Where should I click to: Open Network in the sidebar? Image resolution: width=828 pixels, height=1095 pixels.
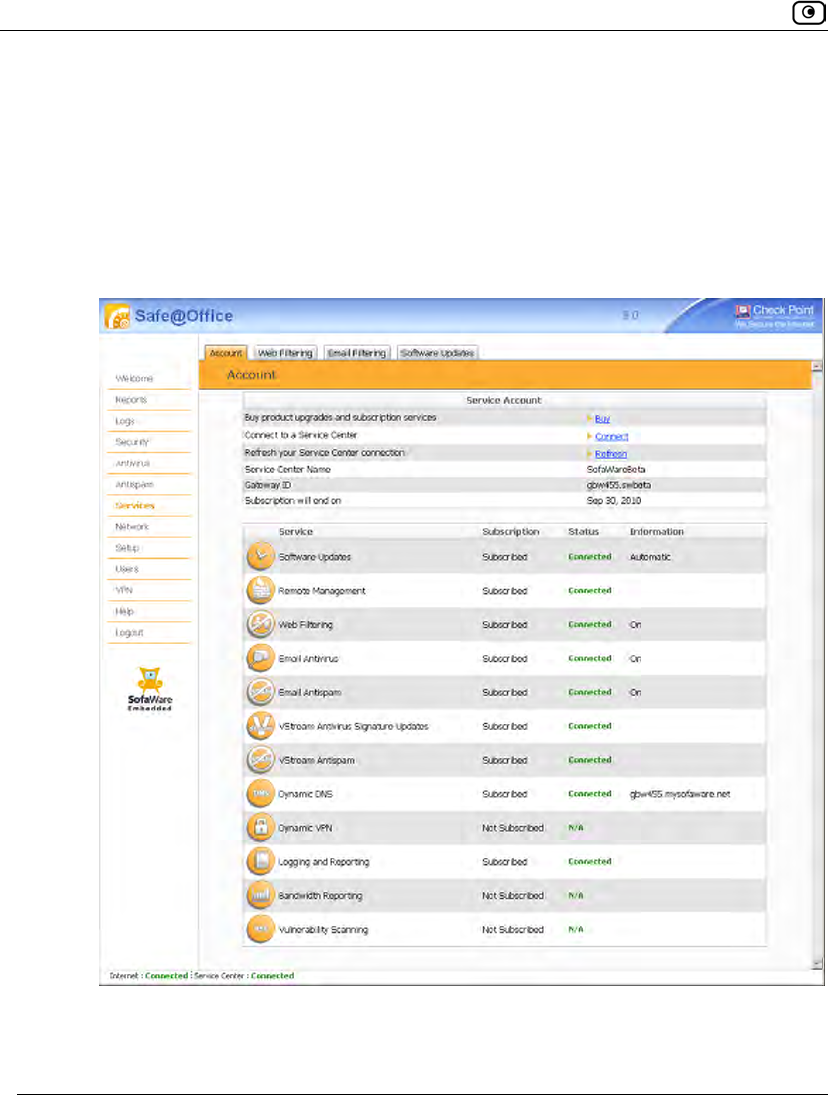click(x=132, y=527)
